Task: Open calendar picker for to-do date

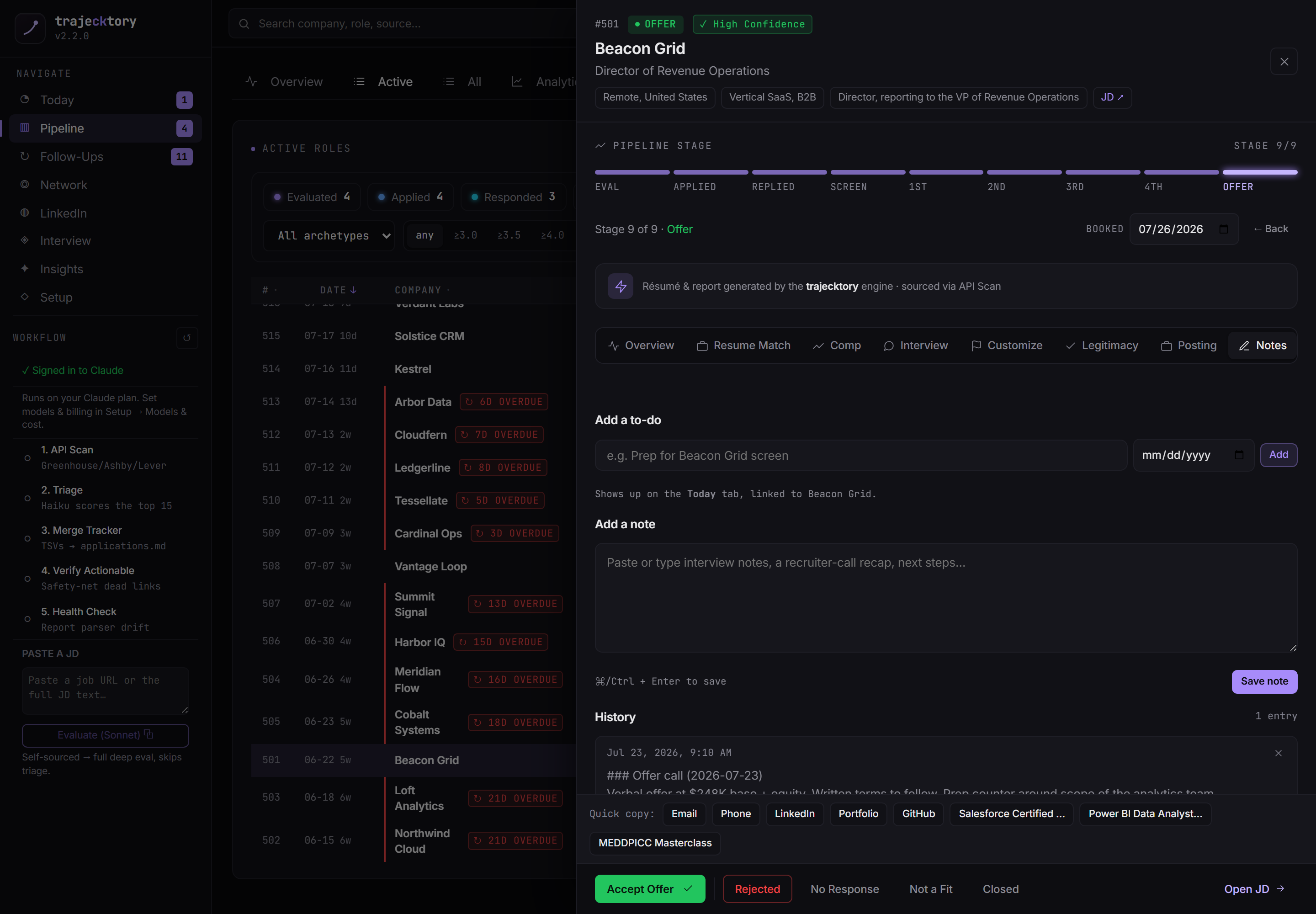Action: click(x=1239, y=455)
